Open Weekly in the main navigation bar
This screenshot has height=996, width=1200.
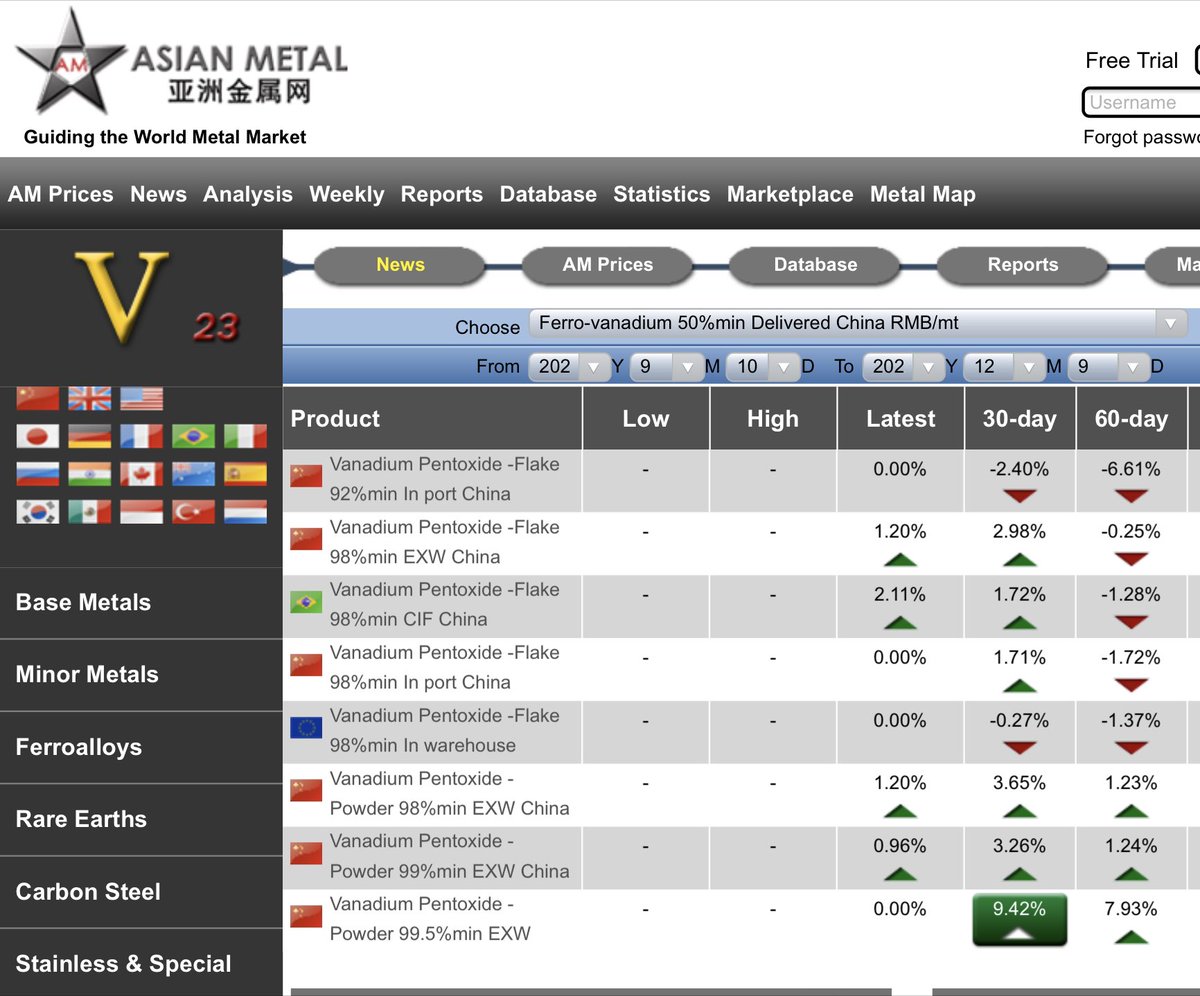pyautogui.click(x=347, y=195)
